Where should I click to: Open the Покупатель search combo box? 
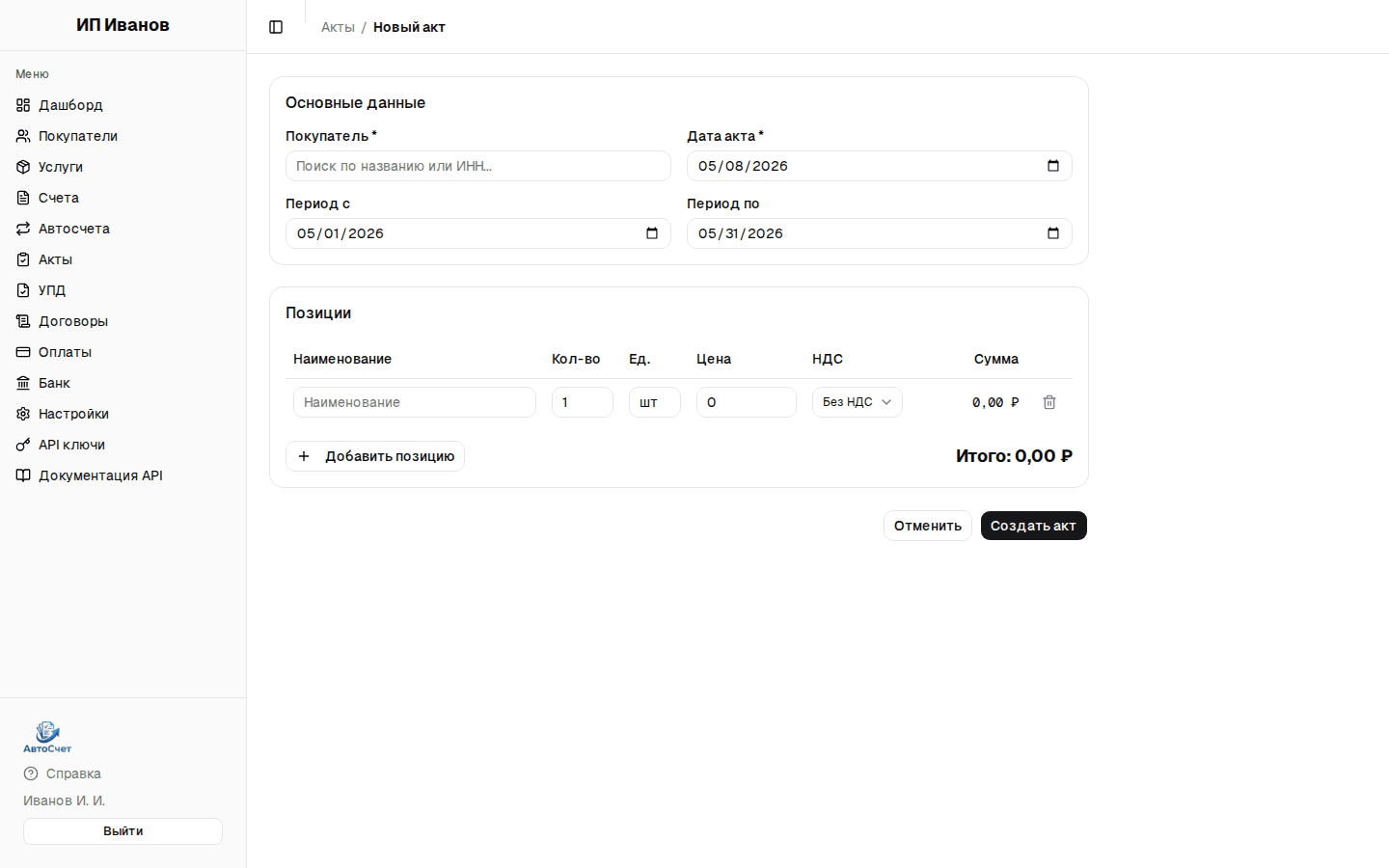pos(478,166)
